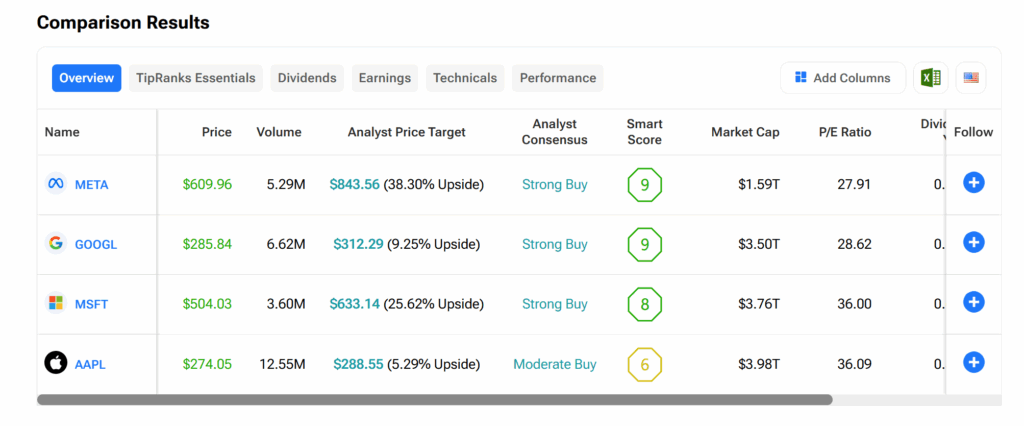Click the META company logo
Viewport: 1024px width, 426px height.
[x=56, y=184]
